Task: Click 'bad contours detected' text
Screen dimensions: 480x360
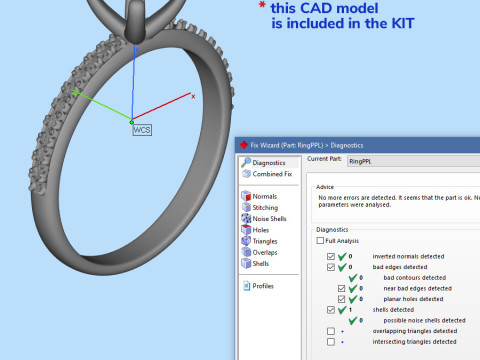Action: click(415, 278)
